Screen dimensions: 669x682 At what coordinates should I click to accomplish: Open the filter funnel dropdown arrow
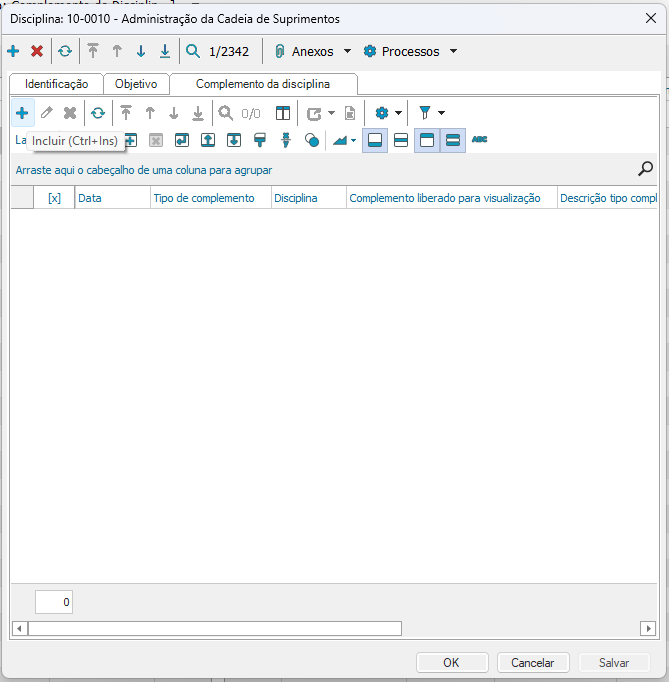(442, 113)
